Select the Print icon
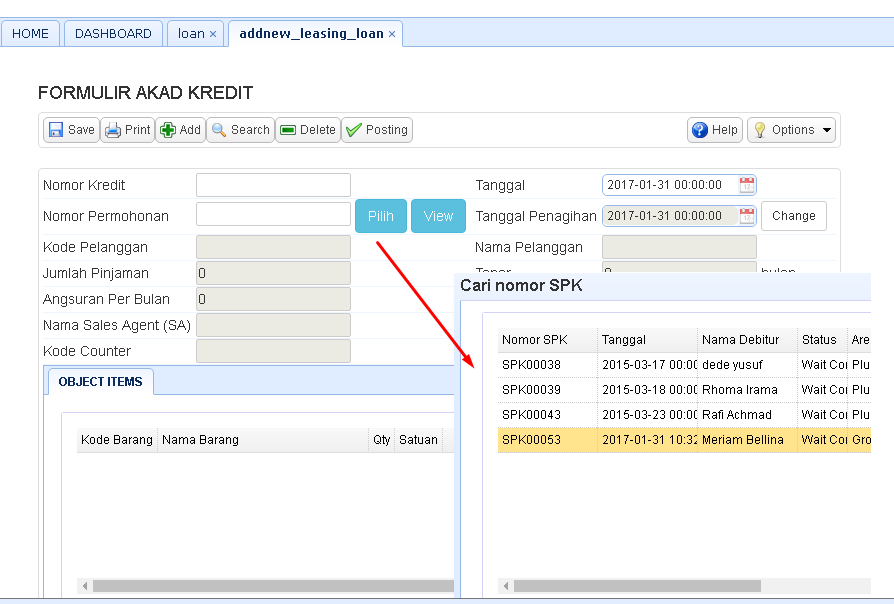 (x=113, y=129)
